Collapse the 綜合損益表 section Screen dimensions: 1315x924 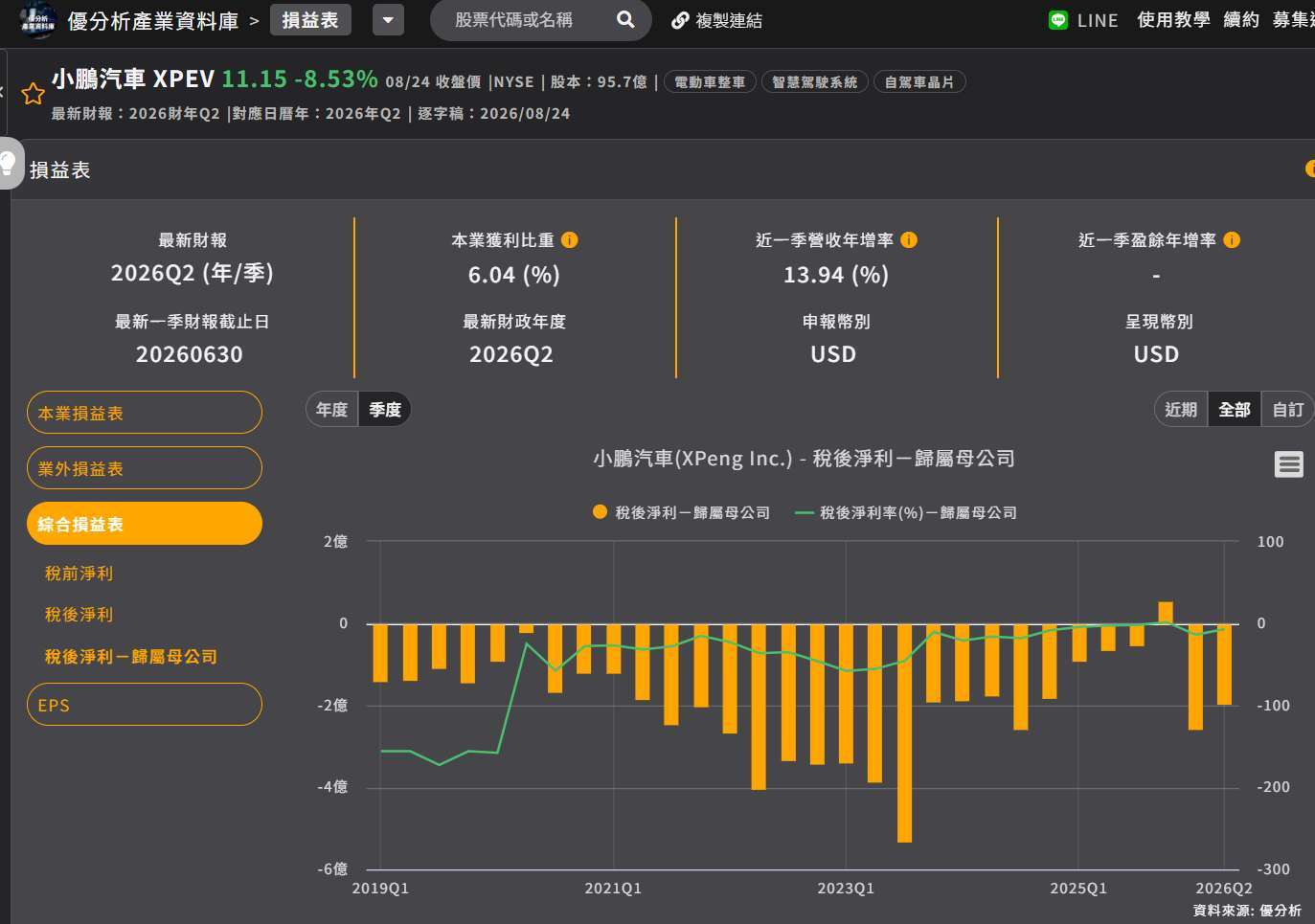[145, 524]
